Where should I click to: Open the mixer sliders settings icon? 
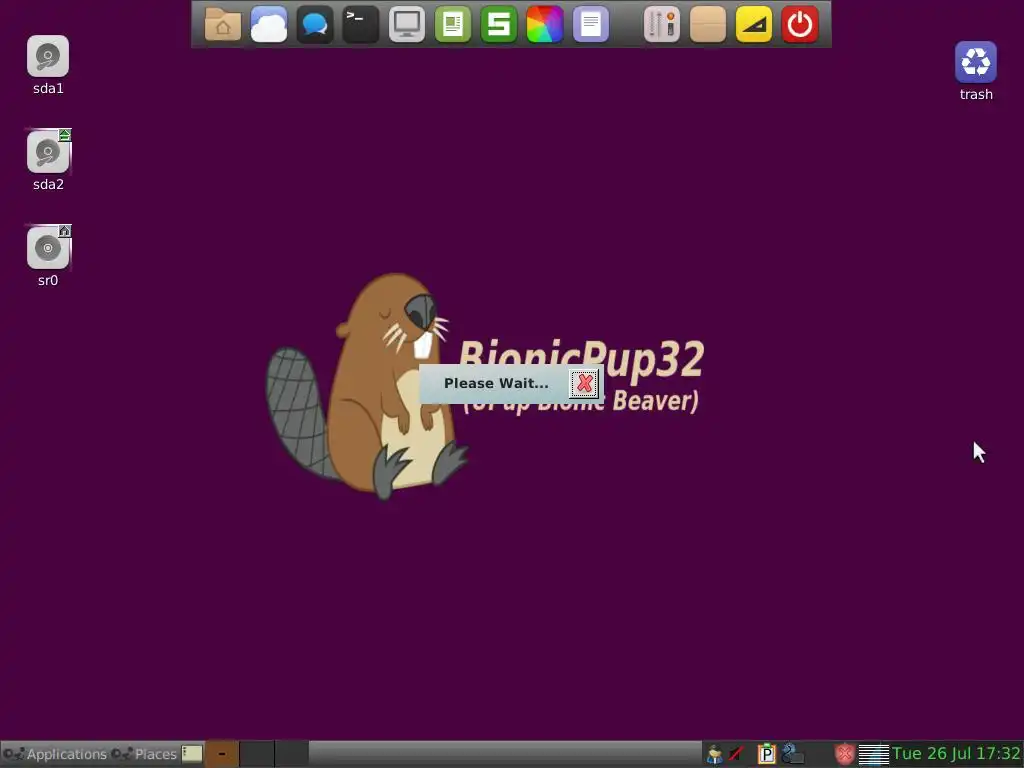(x=662, y=25)
